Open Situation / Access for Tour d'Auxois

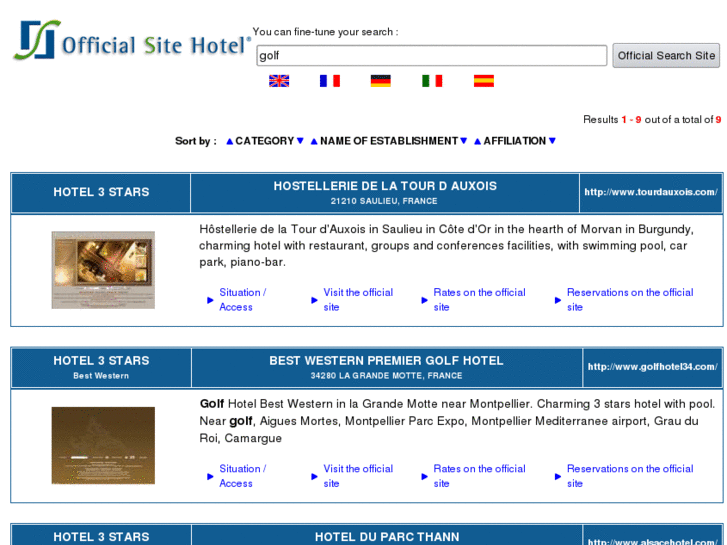[x=242, y=300]
